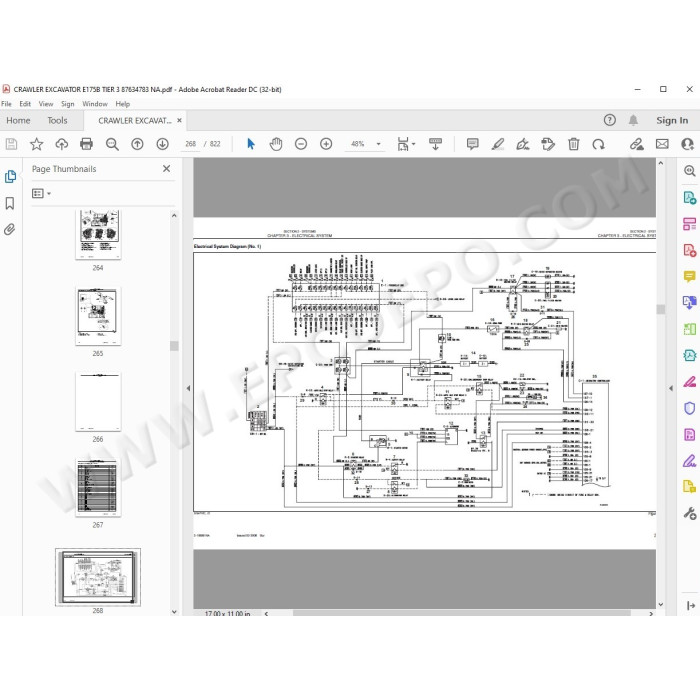The height and width of the screenshot is (700, 700).
Task: Open the Window menu
Action: tap(95, 104)
